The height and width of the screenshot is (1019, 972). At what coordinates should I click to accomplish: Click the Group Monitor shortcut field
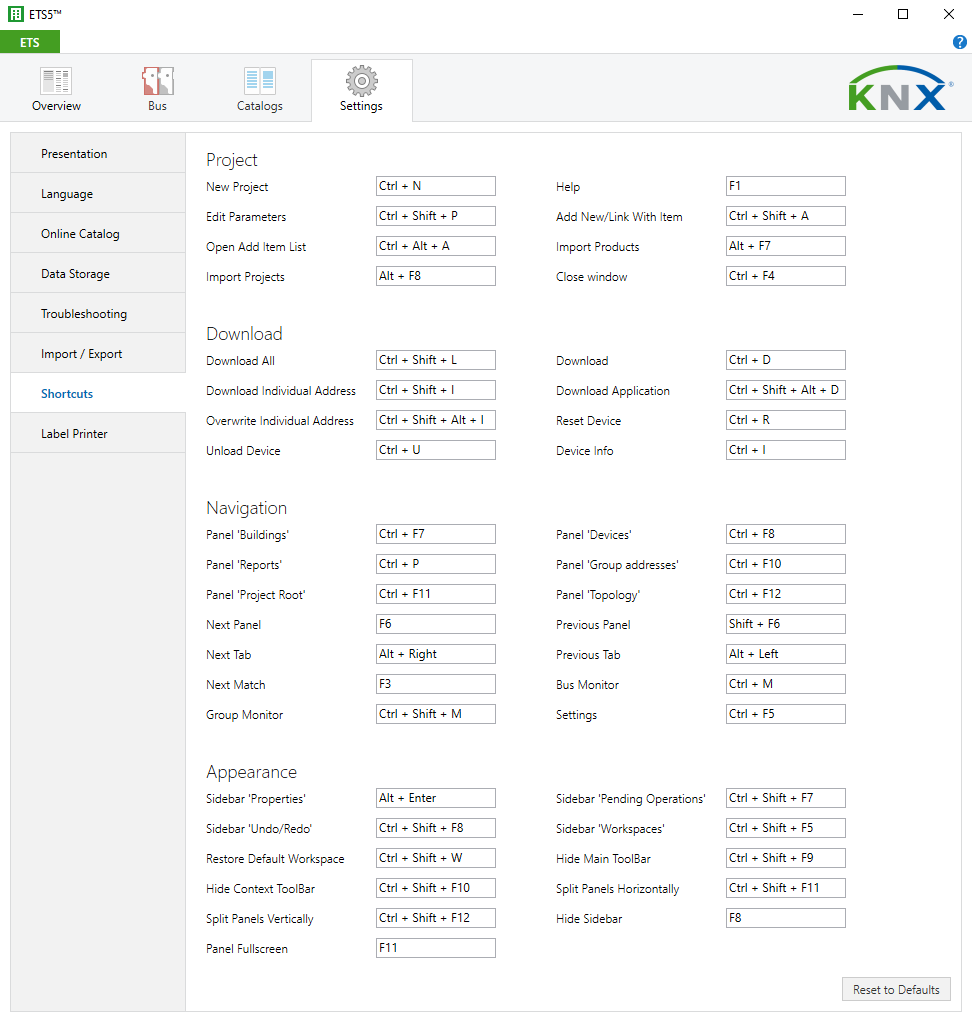click(x=435, y=714)
